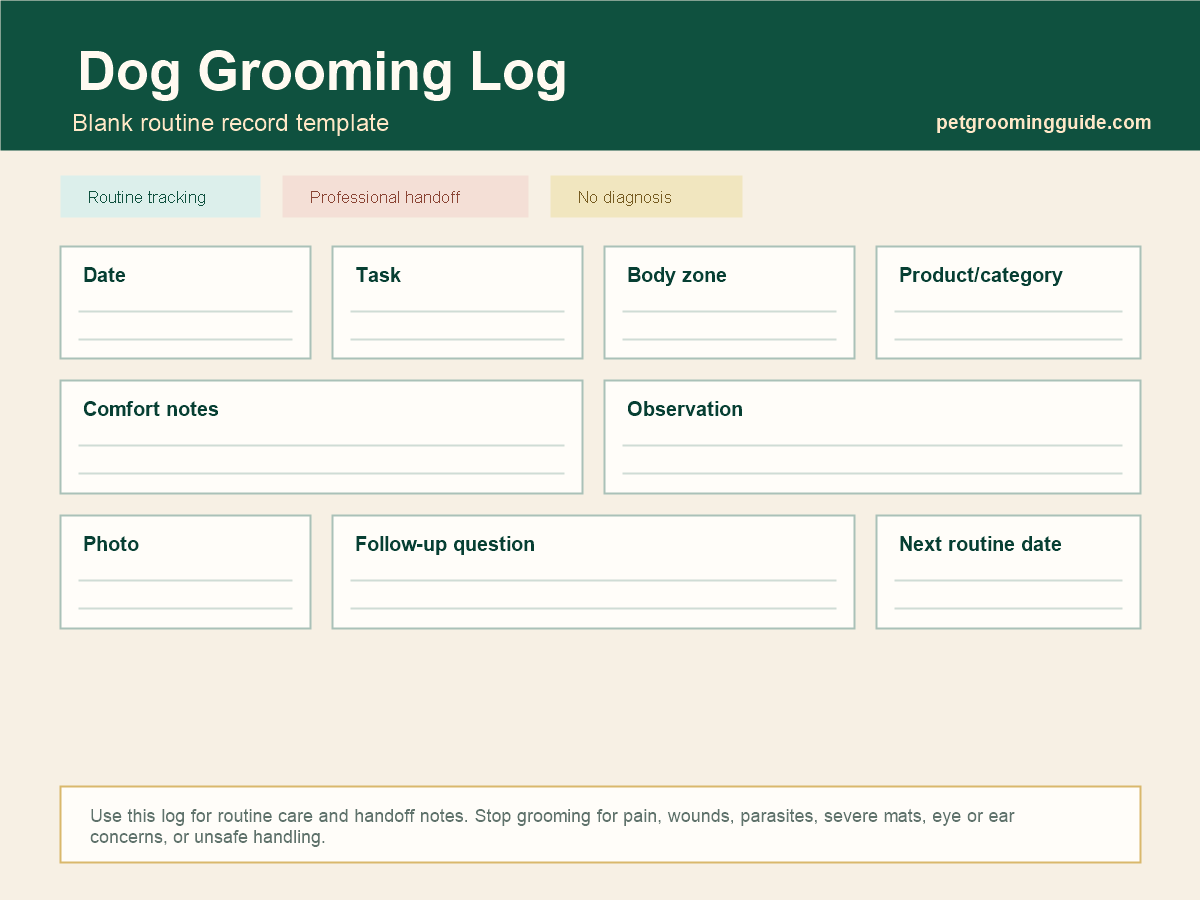Click the Dog Grooming Log title
The width and height of the screenshot is (1200, 900).
(x=322, y=74)
